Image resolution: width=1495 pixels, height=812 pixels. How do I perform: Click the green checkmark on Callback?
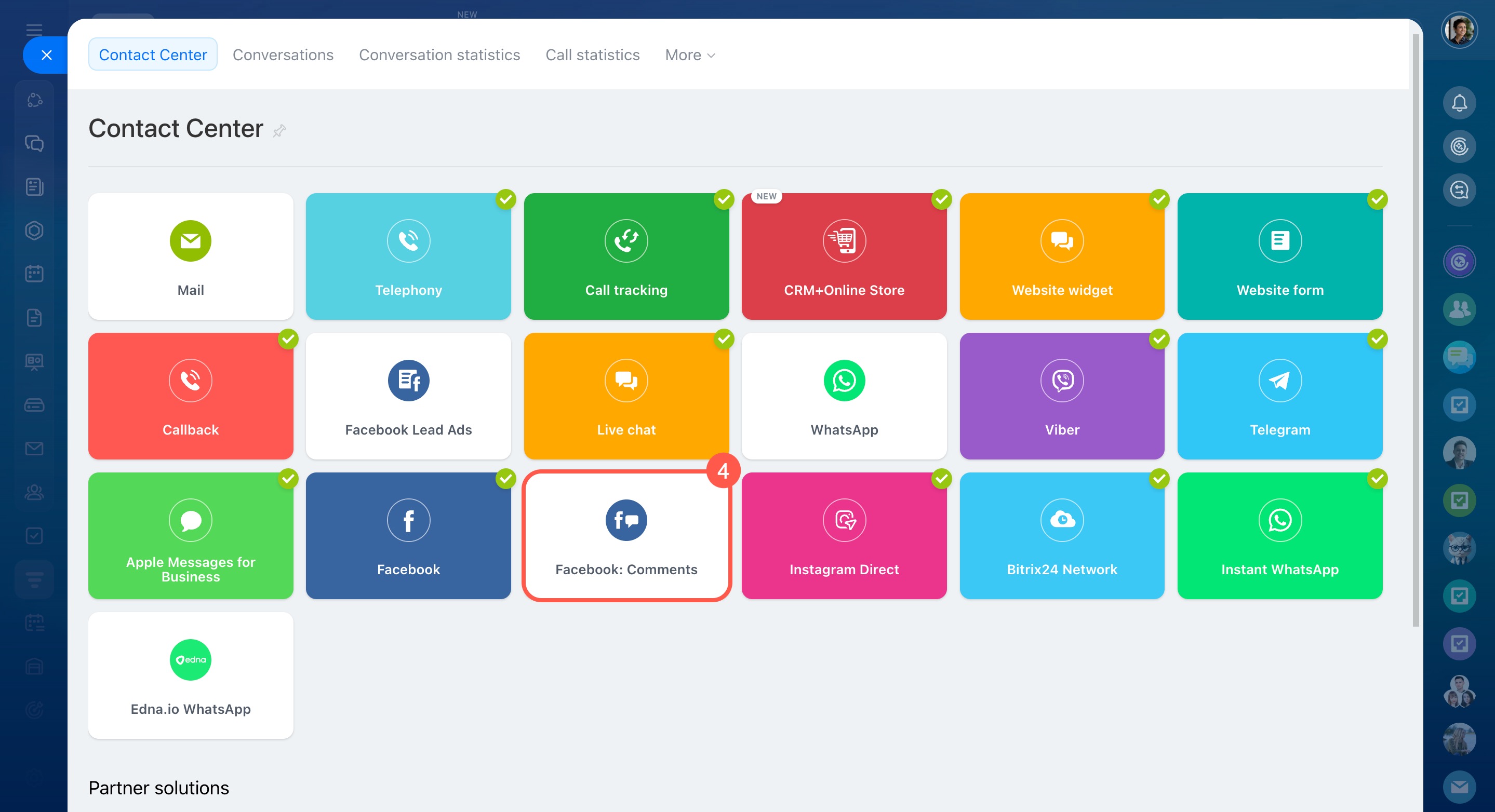click(288, 340)
